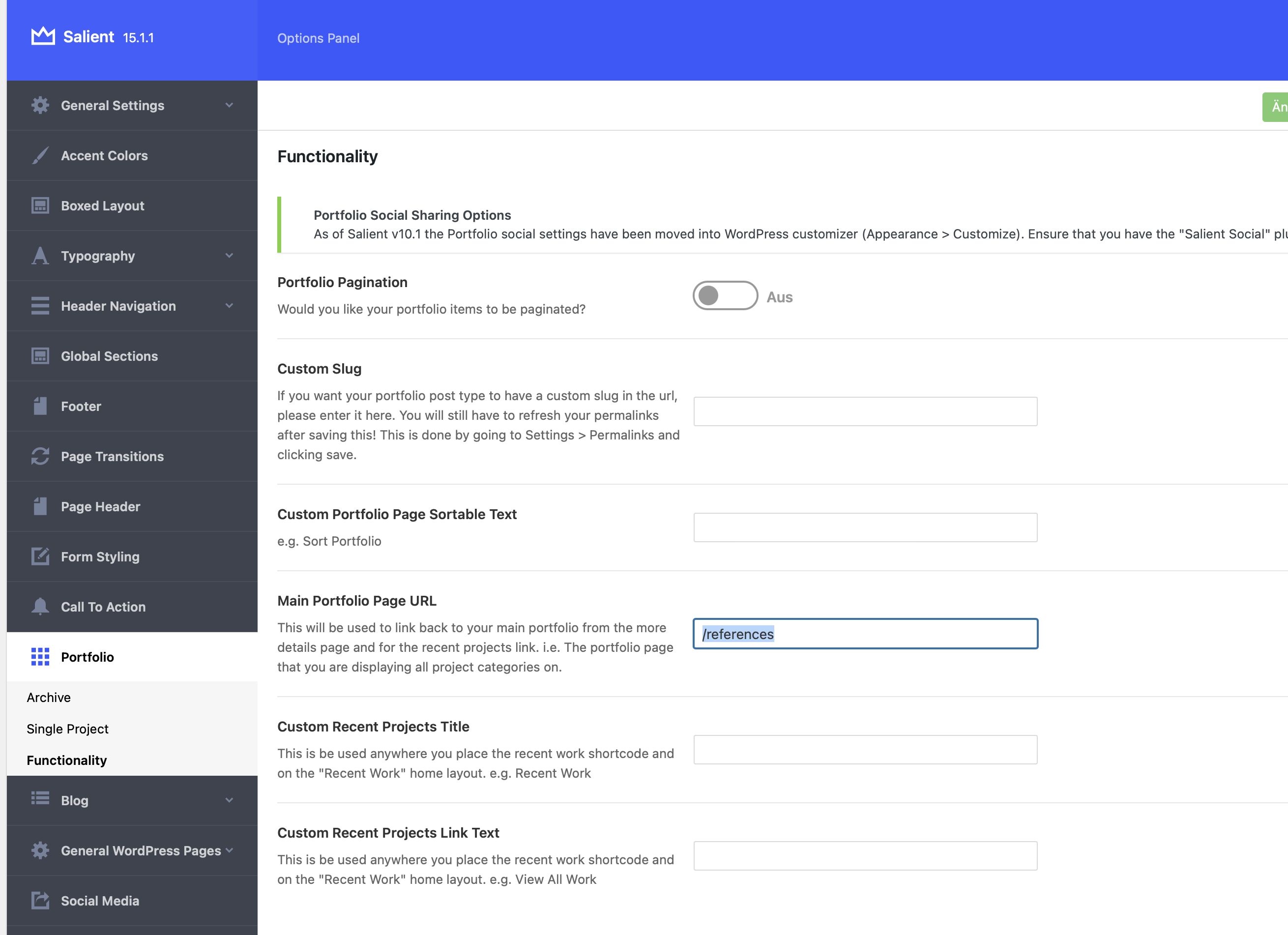Click the Portfolio Pagination label
The width and height of the screenshot is (1288, 935).
342,282
